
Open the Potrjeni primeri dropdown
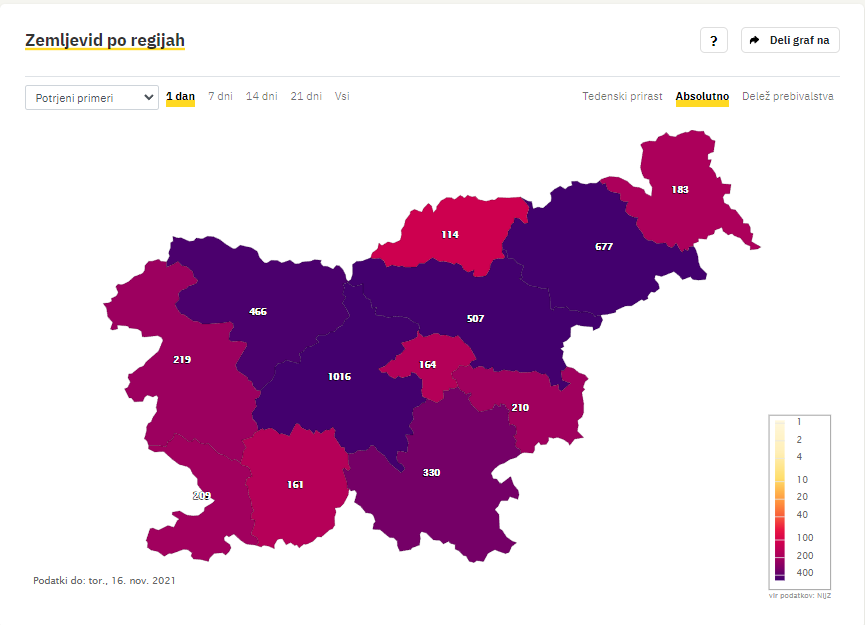(92, 98)
